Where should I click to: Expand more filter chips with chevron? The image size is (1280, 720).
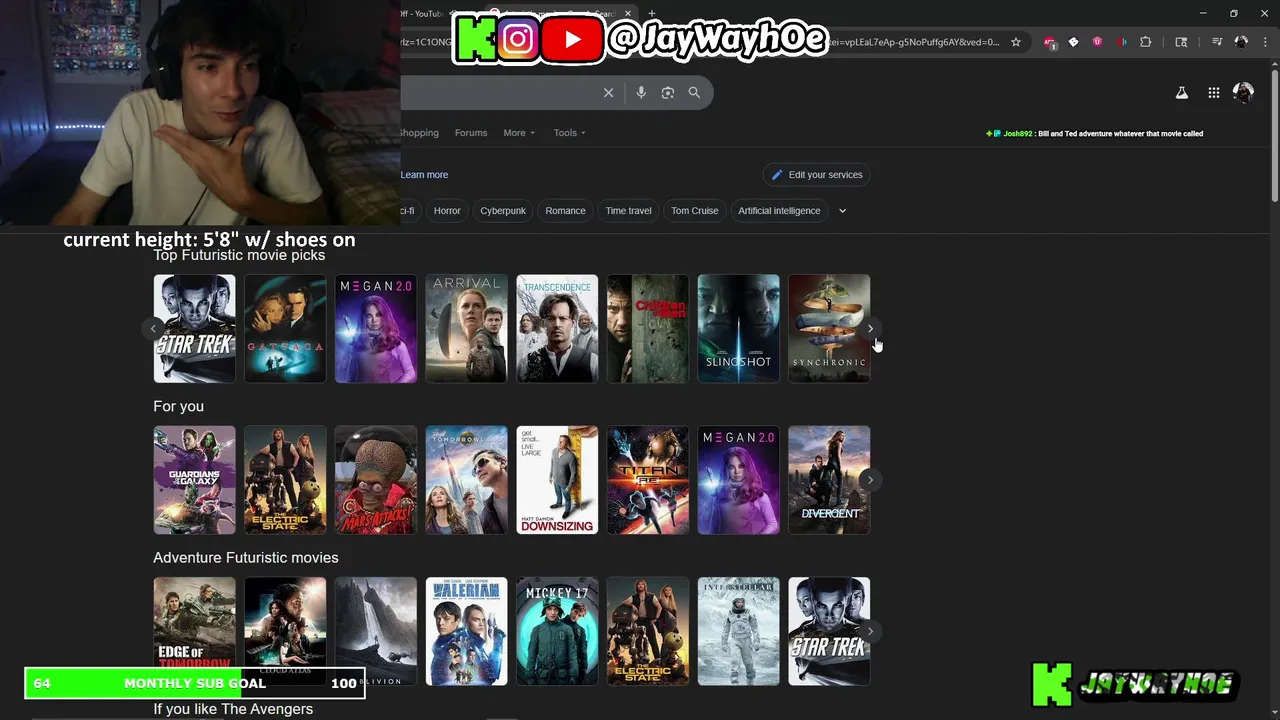[x=842, y=211]
